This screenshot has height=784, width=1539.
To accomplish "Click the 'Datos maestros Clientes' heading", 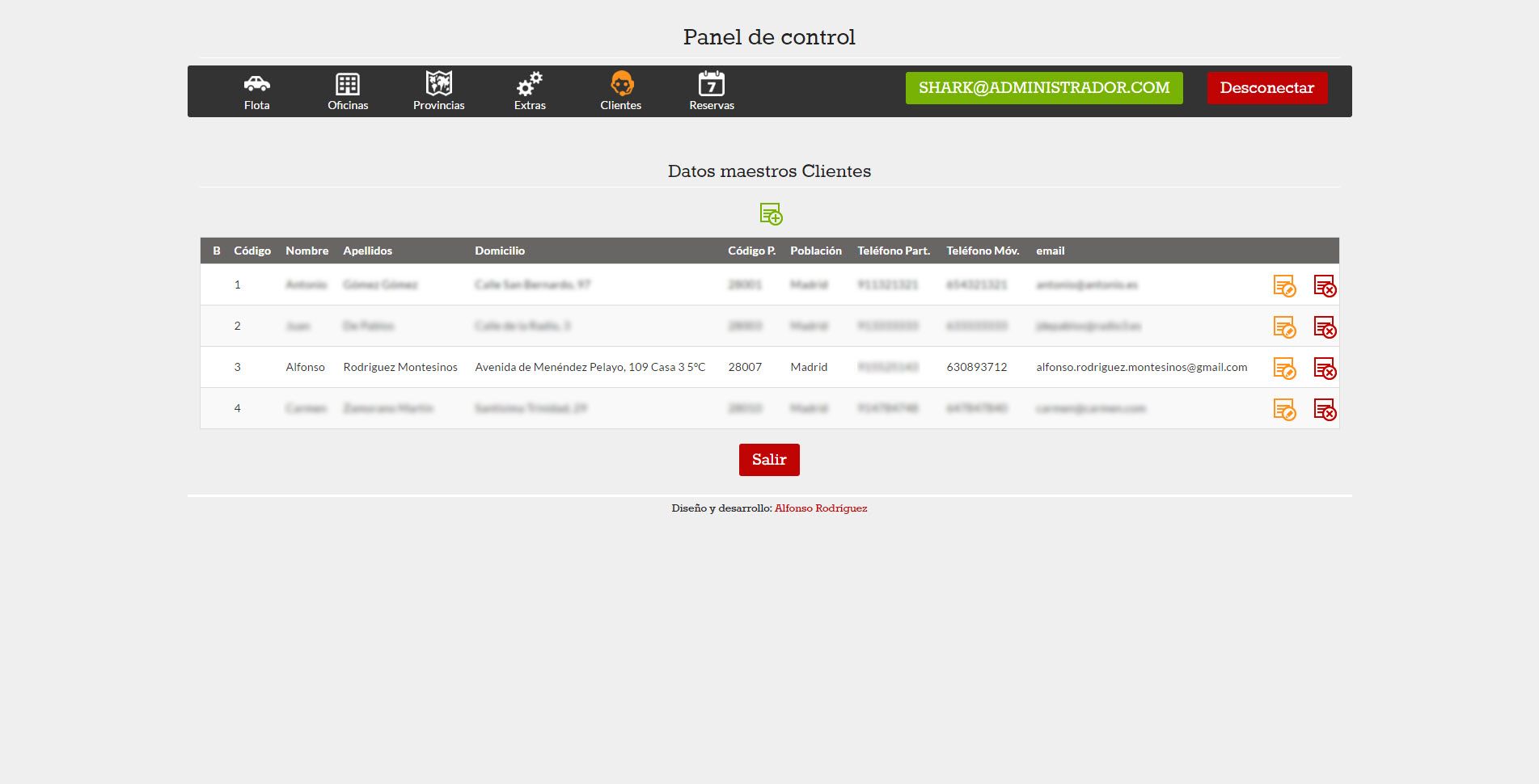I will (x=769, y=171).
